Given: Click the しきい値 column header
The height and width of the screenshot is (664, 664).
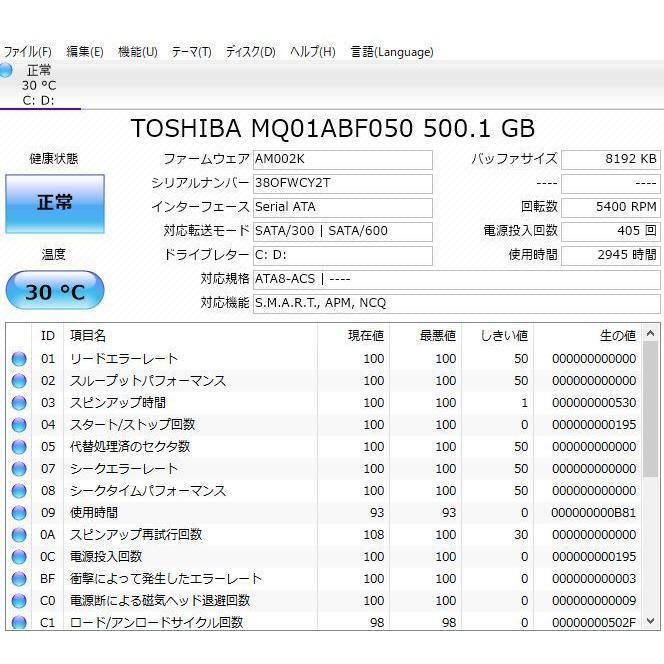Looking at the screenshot, I should point(498,336).
